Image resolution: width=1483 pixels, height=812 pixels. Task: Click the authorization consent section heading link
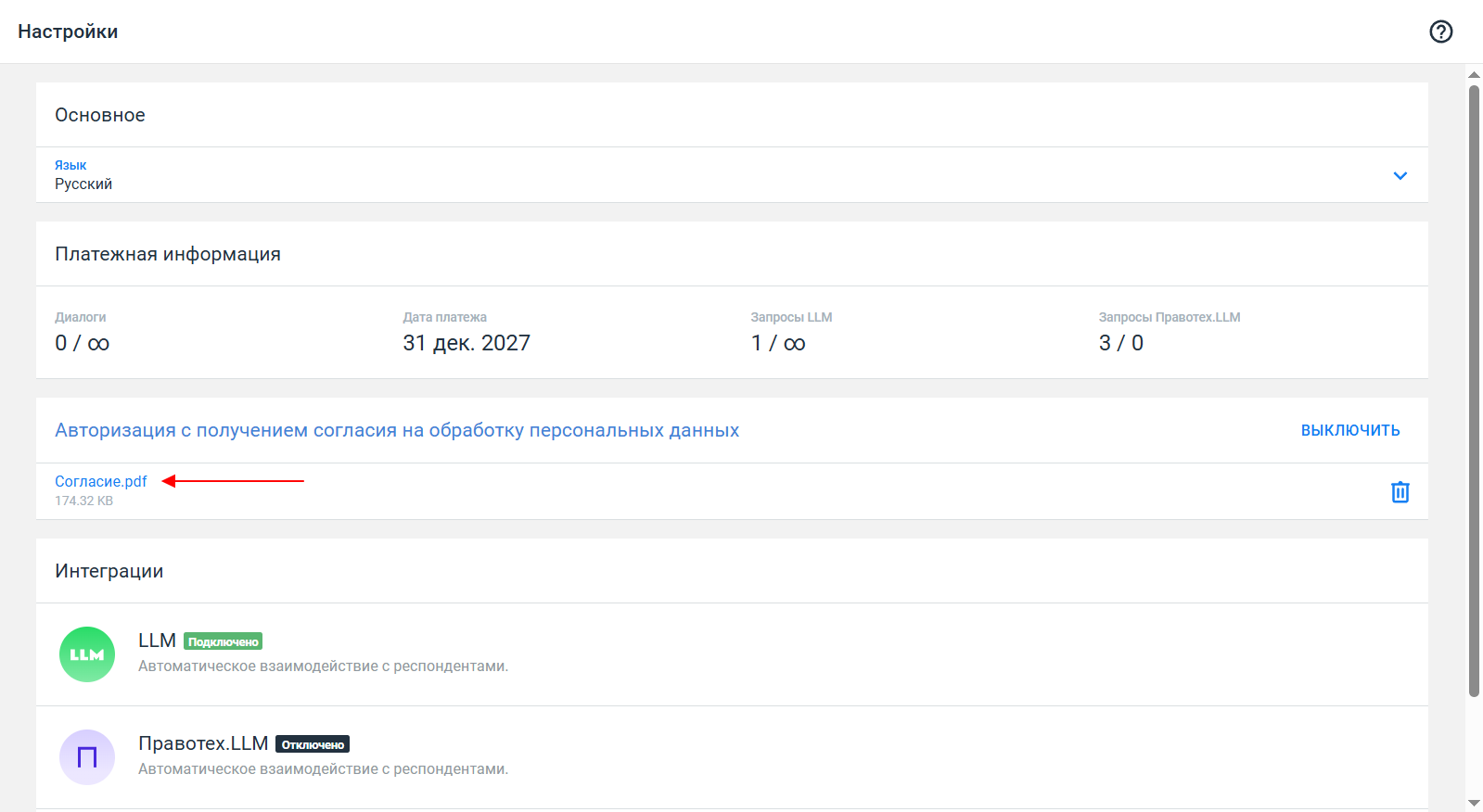(x=397, y=430)
